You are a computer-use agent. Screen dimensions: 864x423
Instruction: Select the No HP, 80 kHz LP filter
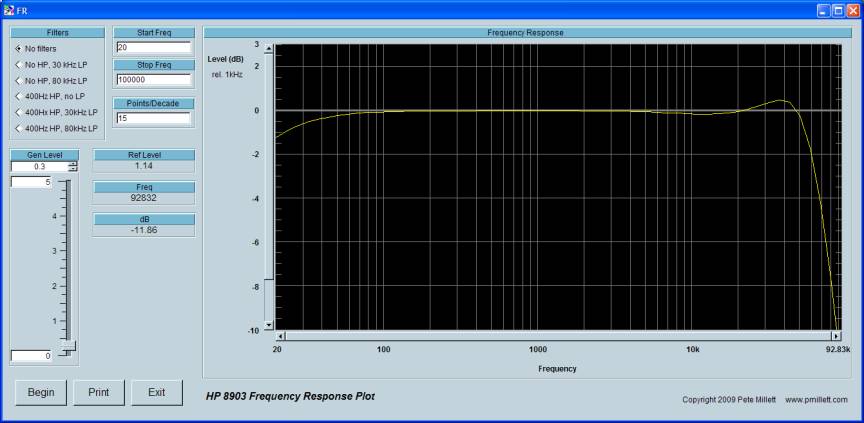tap(18, 80)
